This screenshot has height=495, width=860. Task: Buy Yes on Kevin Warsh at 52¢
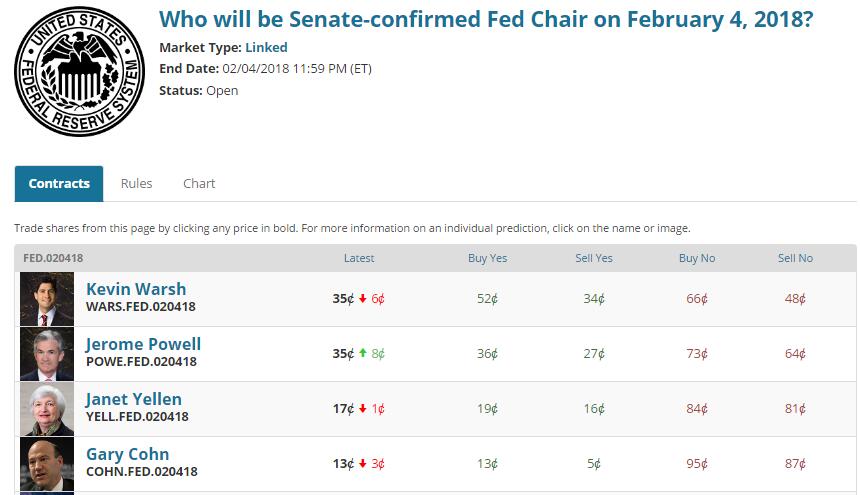(487, 299)
